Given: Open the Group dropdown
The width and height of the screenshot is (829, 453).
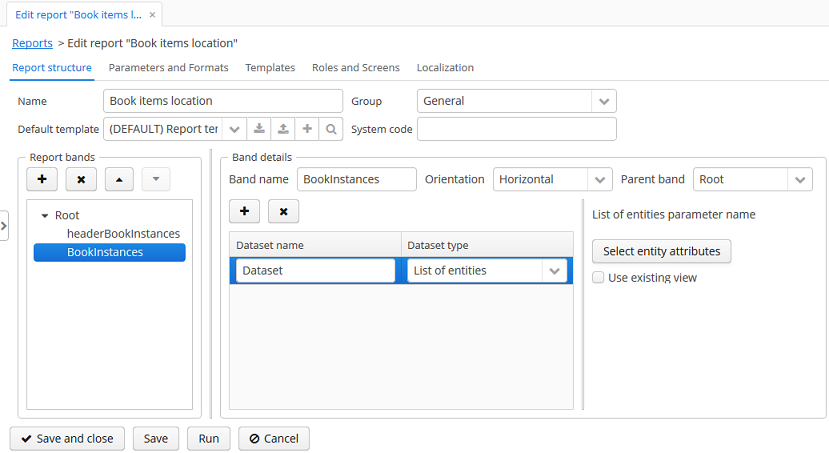Looking at the screenshot, I should [x=603, y=101].
